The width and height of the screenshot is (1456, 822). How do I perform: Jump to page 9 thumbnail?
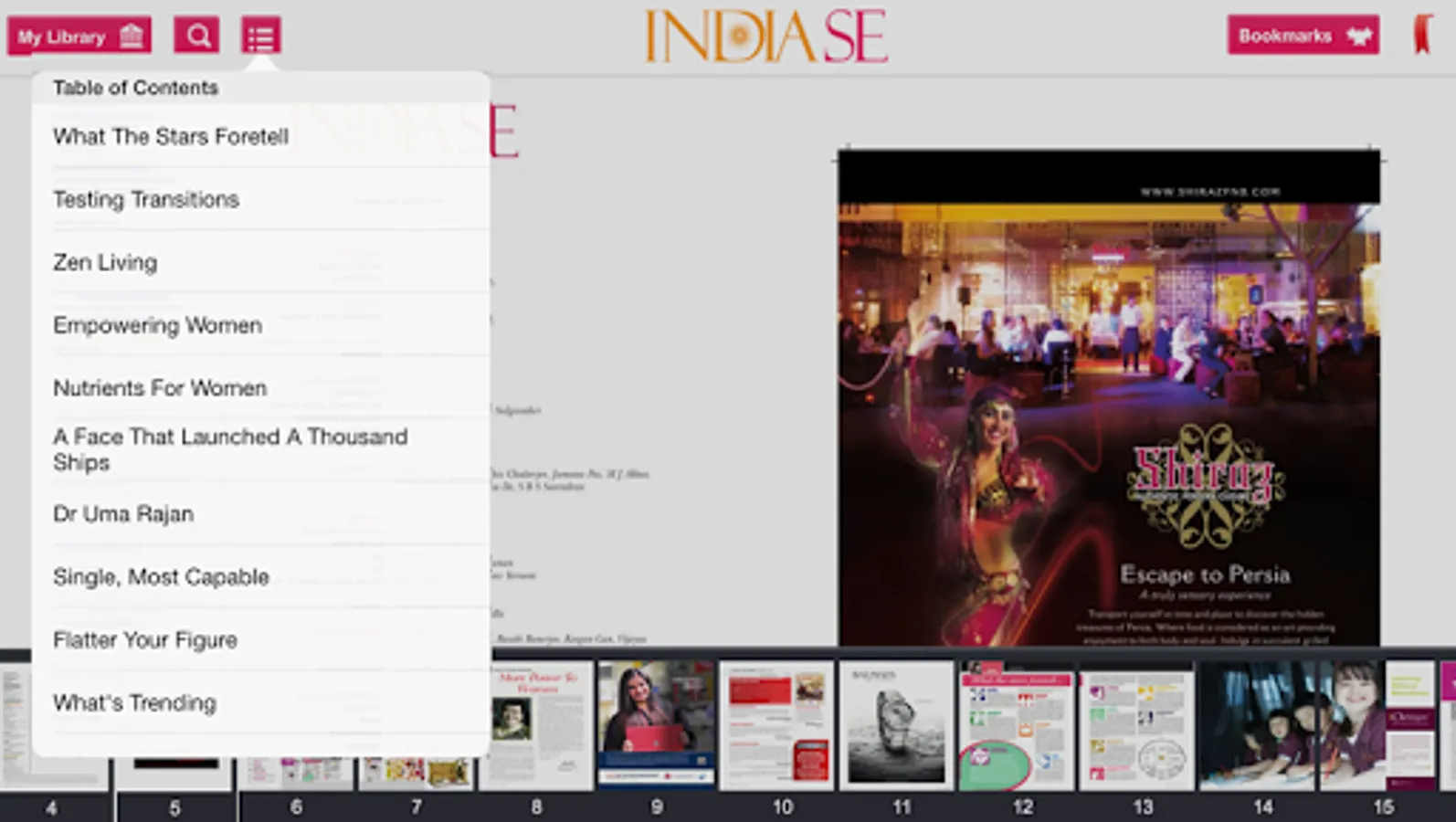point(656,725)
